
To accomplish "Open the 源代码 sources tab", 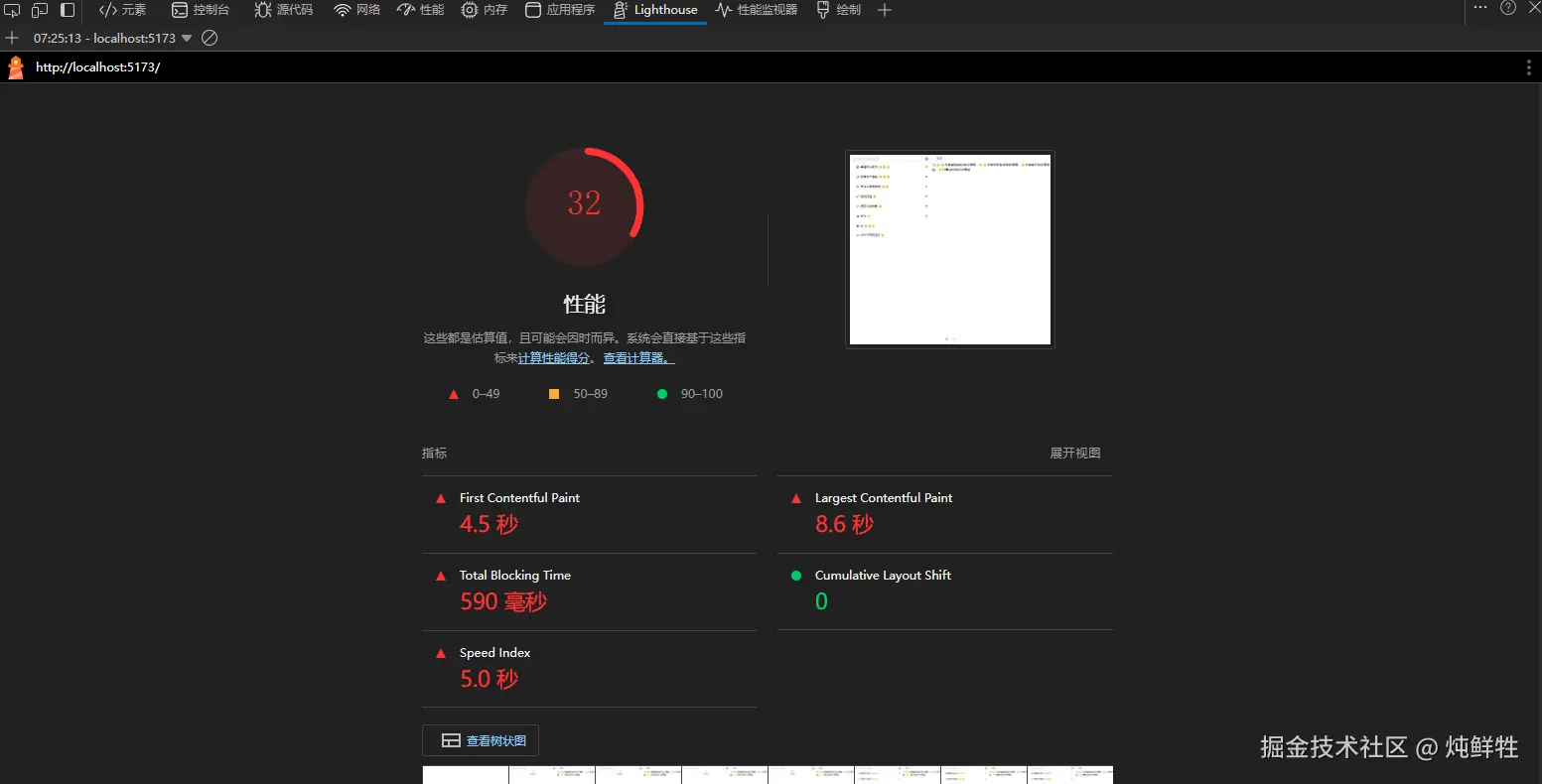I will pyautogui.click(x=283, y=10).
